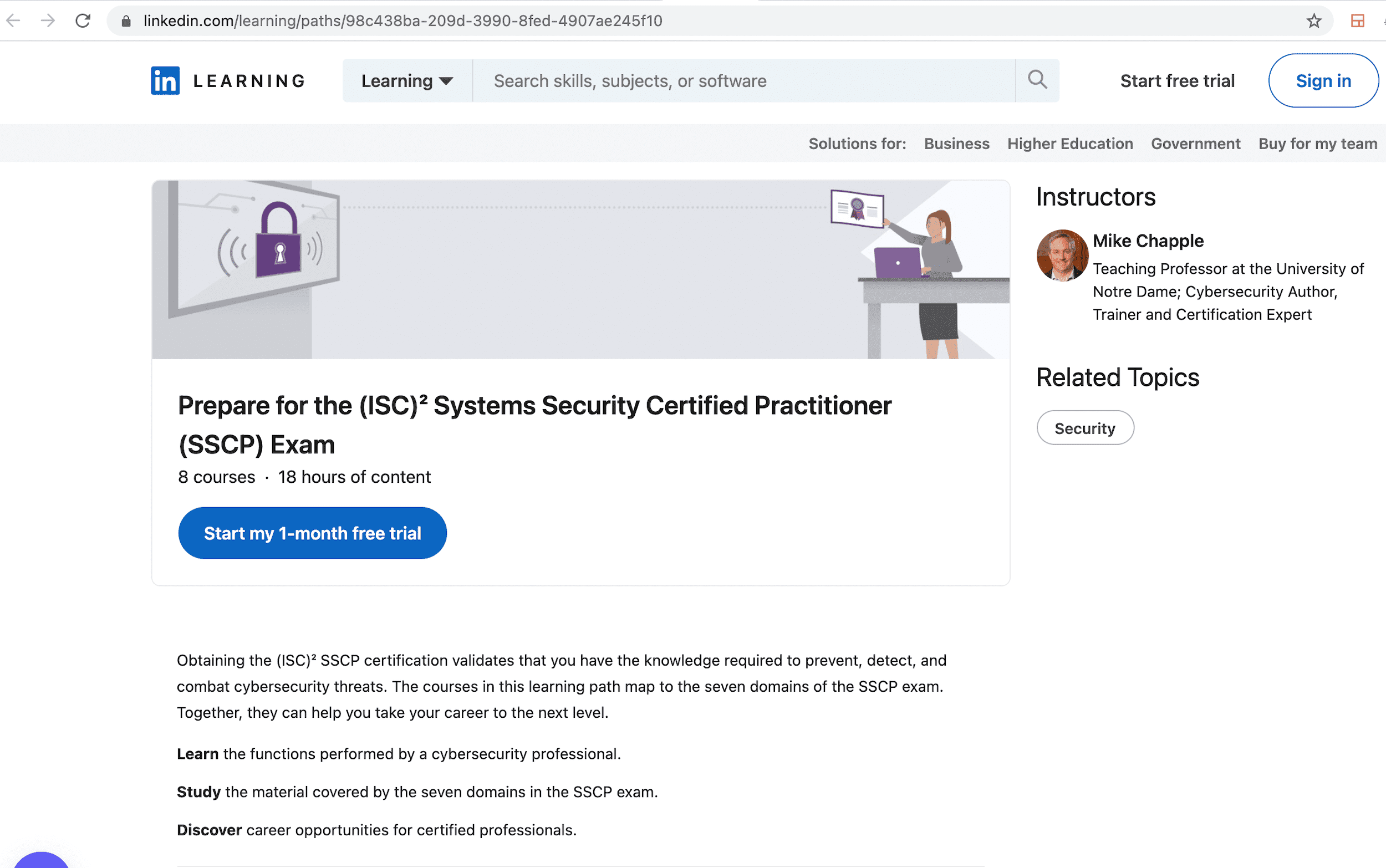
Task: Click Start my 1-month free trial
Action: click(x=312, y=533)
